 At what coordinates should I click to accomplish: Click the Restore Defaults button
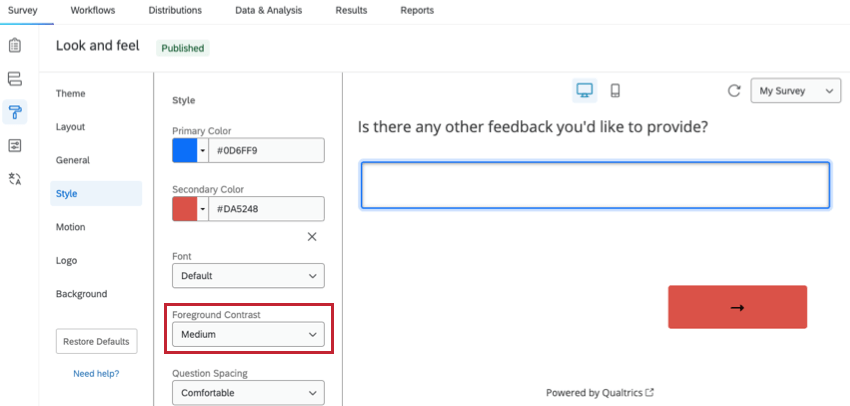96,341
